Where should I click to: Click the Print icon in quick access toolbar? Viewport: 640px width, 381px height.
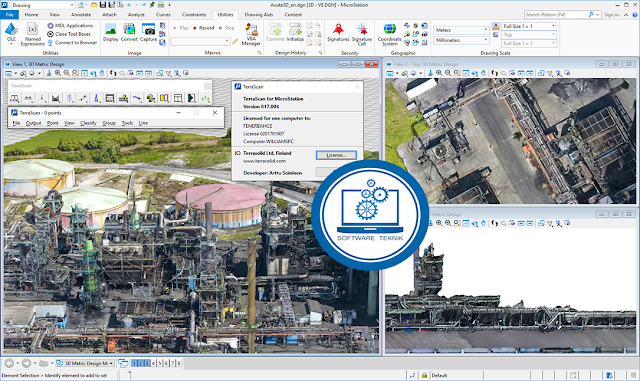pyautogui.click(x=161, y=5)
